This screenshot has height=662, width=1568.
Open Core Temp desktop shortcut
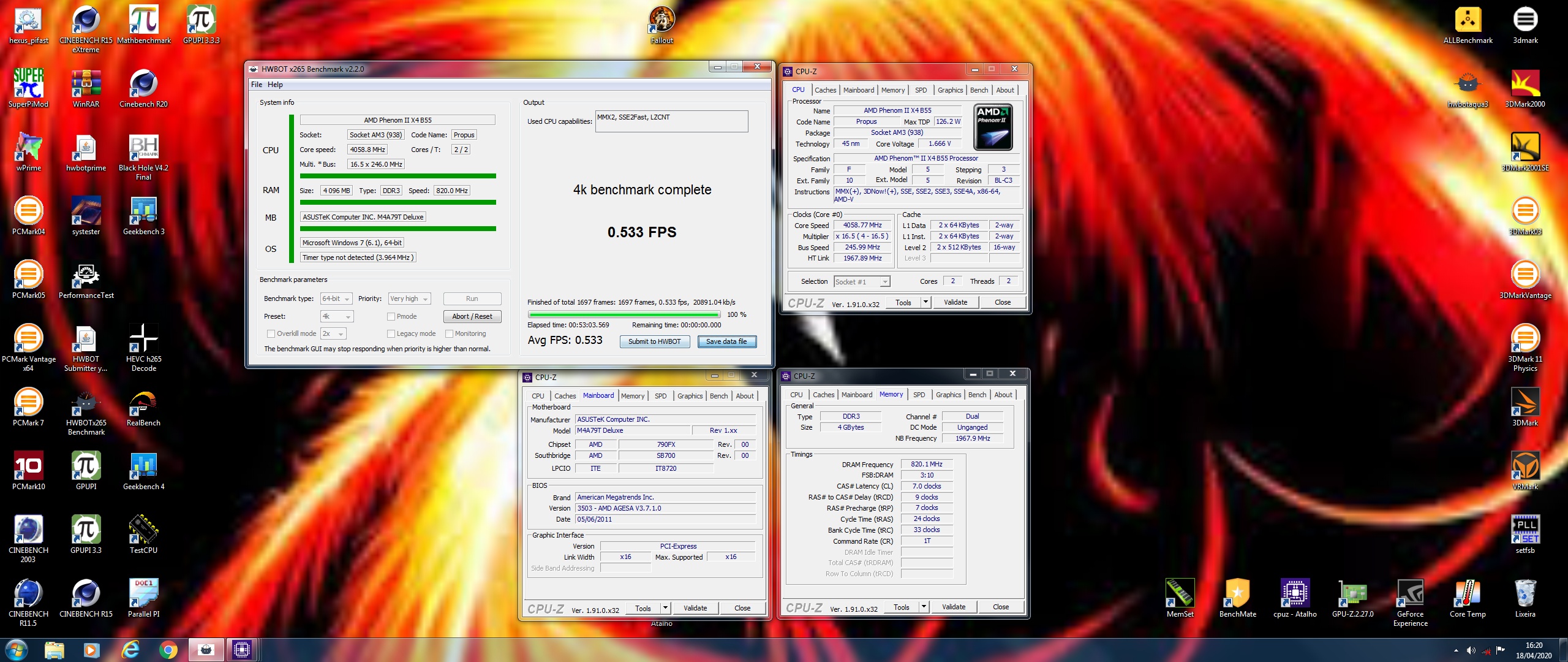point(1468,598)
